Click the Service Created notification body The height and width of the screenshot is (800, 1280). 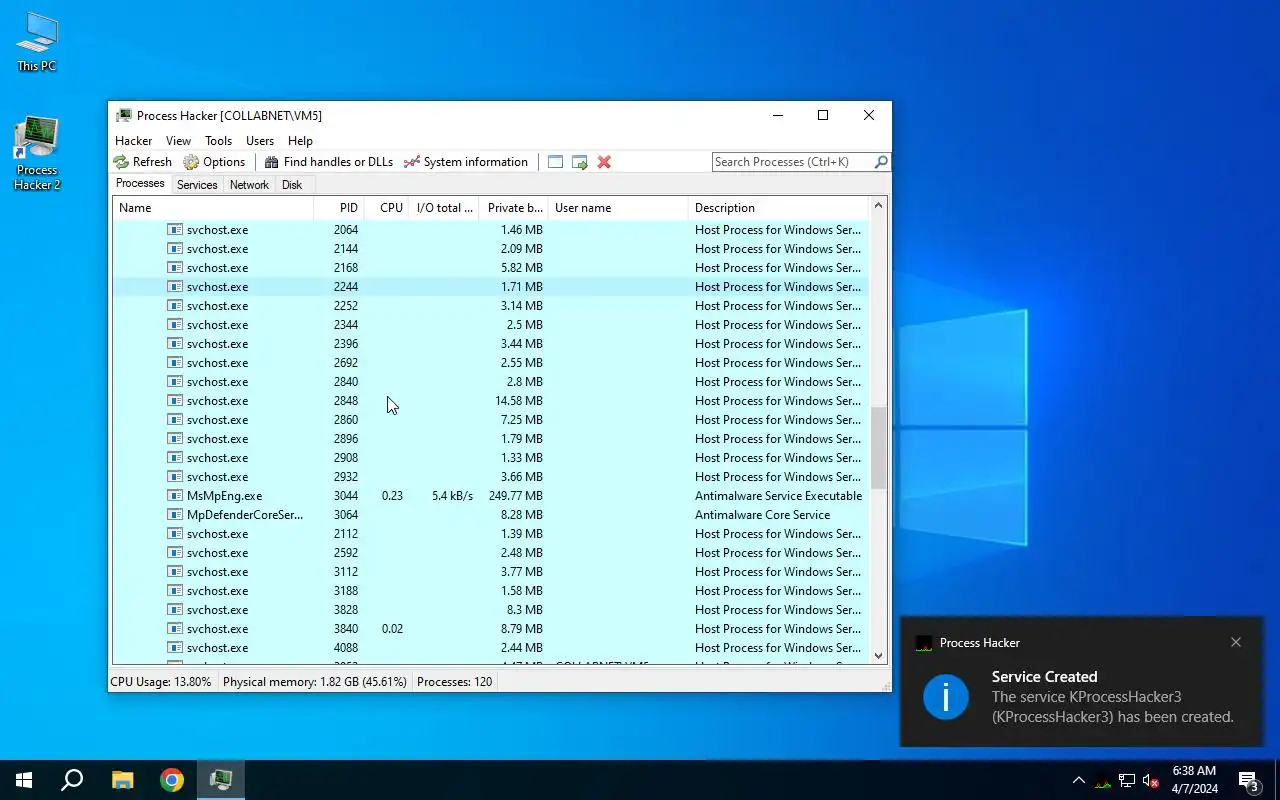point(1112,697)
